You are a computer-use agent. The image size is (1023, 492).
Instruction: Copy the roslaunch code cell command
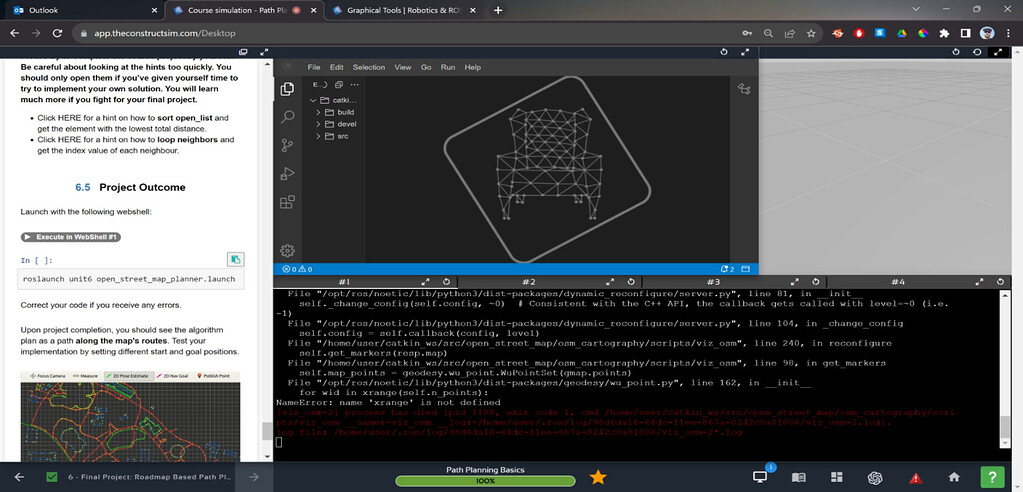point(235,259)
